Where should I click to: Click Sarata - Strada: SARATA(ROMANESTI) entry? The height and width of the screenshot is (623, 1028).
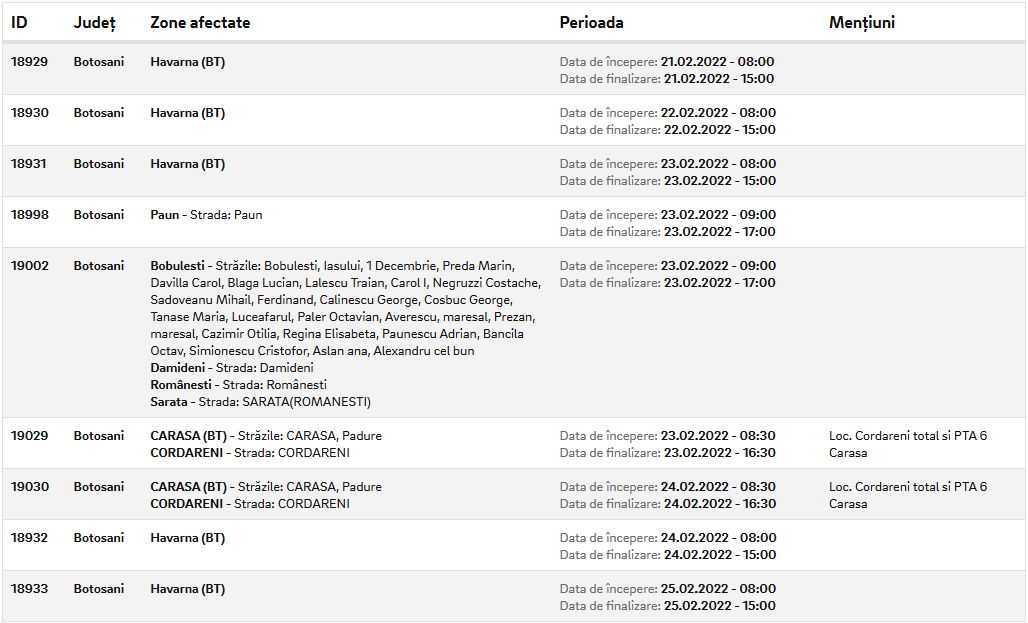click(260, 402)
